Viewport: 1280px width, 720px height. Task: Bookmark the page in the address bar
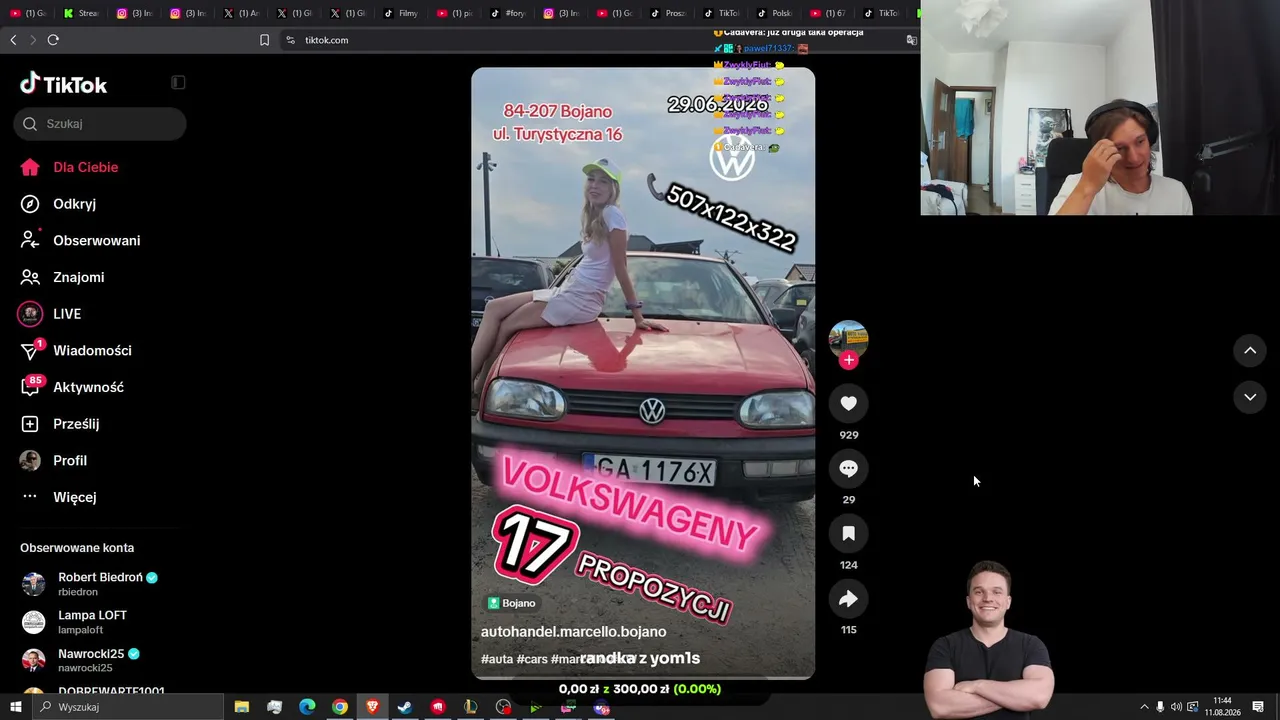264,40
